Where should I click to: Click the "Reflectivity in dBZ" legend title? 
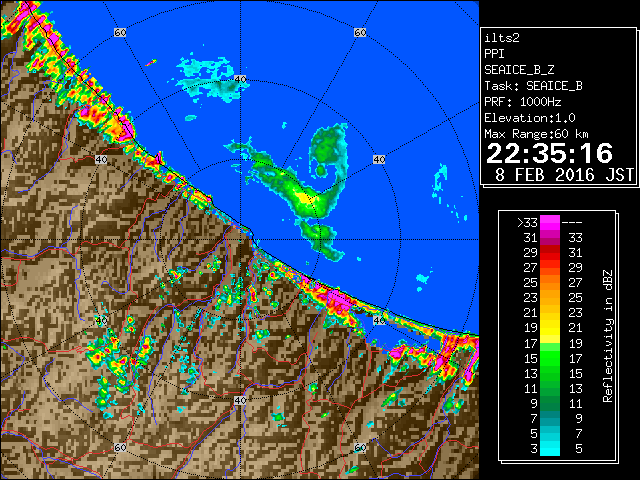click(607, 336)
